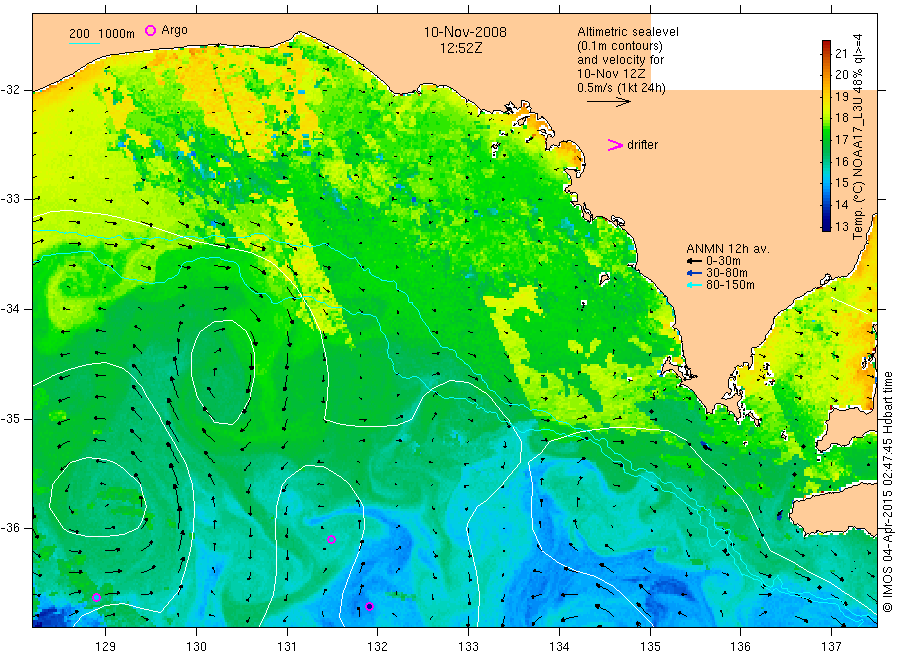Click the IMOS copyright timestamp text
This screenshot has height=660, width=900.
pos(888,492)
